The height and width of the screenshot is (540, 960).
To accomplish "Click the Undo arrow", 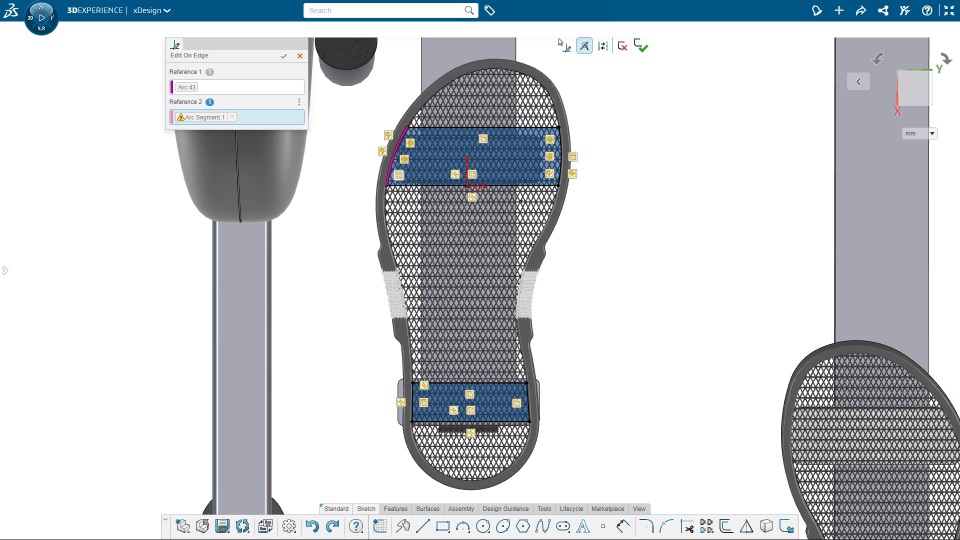I will (312, 526).
